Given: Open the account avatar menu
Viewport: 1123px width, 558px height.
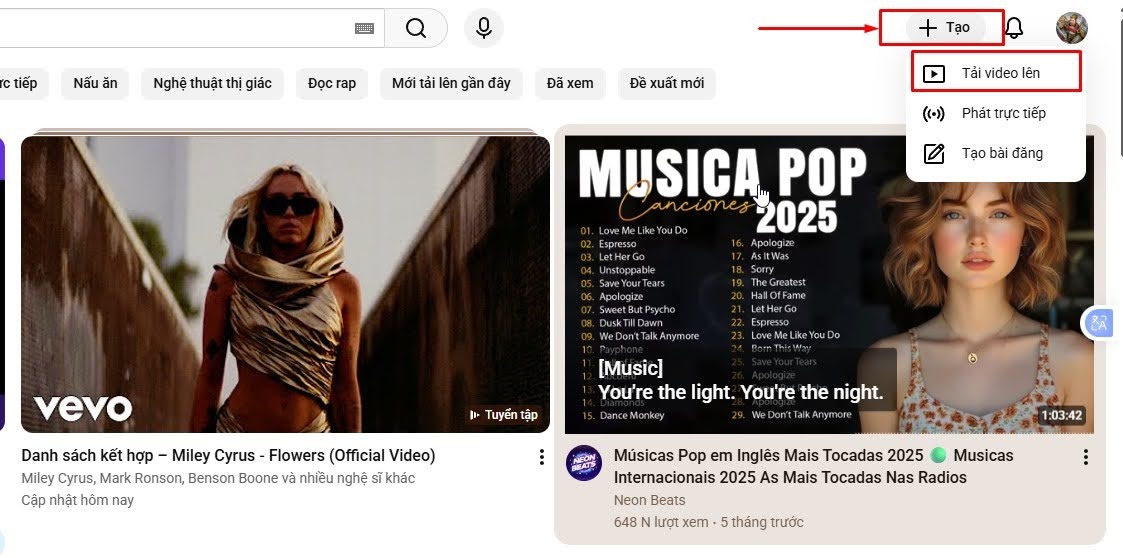Looking at the screenshot, I should tap(1072, 28).
